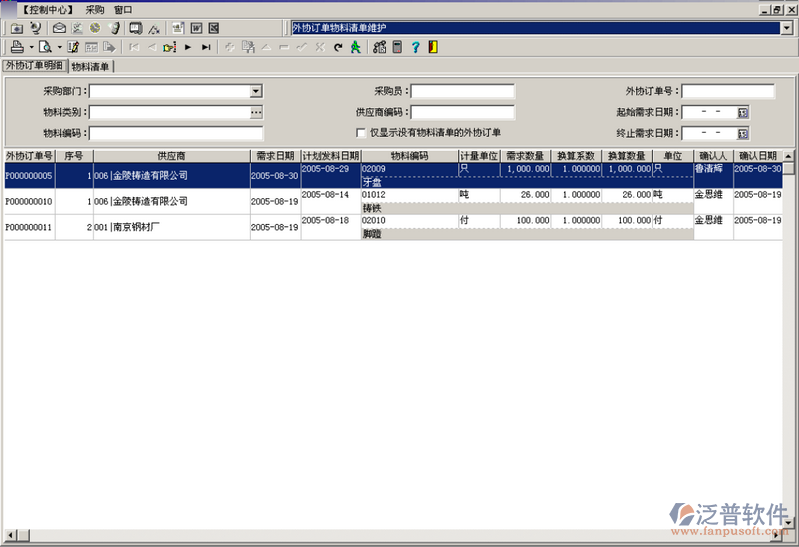Open the 终止需求日期 calendar picker
This screenshot has width=799, height=547.
click(x=743, y=133)
